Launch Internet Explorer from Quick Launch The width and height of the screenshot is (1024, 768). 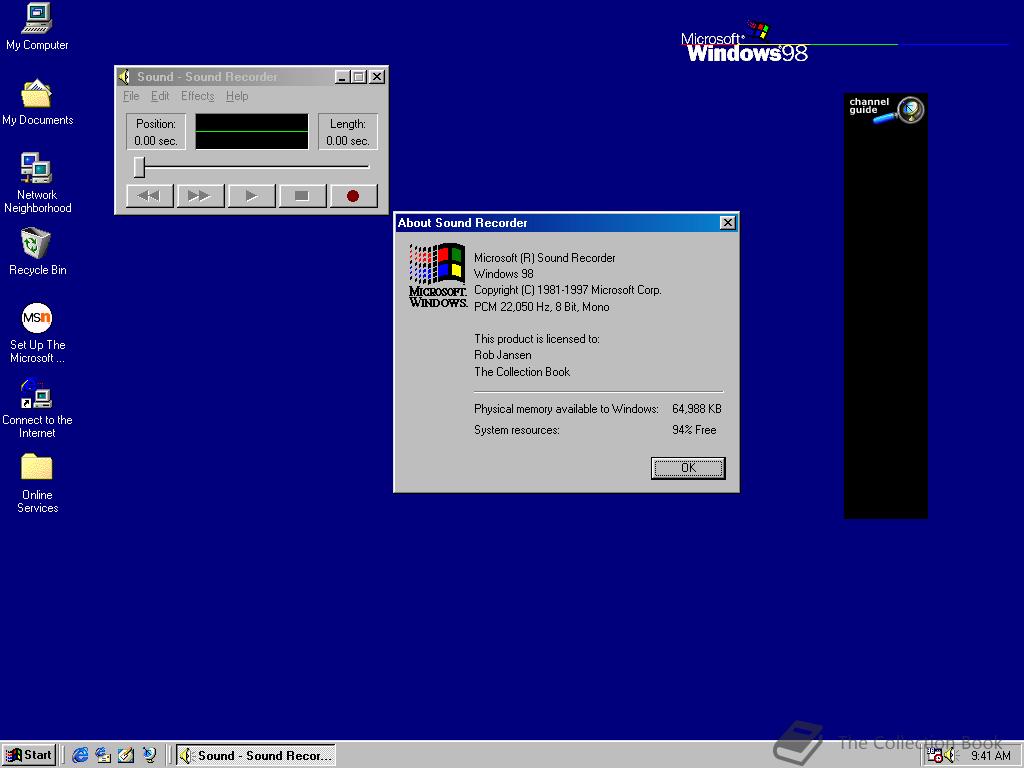click(80, 755)
